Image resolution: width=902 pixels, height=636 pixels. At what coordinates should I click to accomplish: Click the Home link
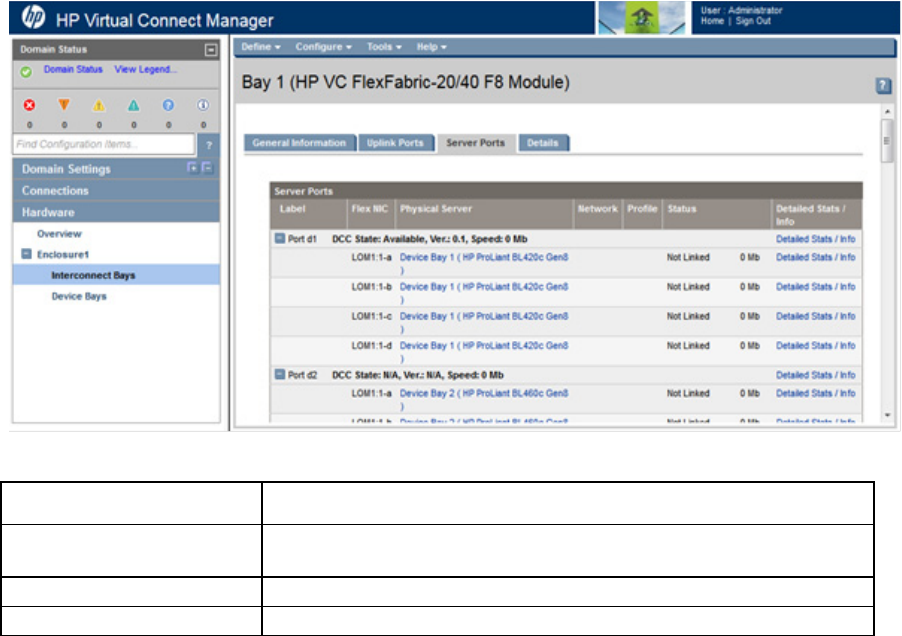tap(712, 21)
